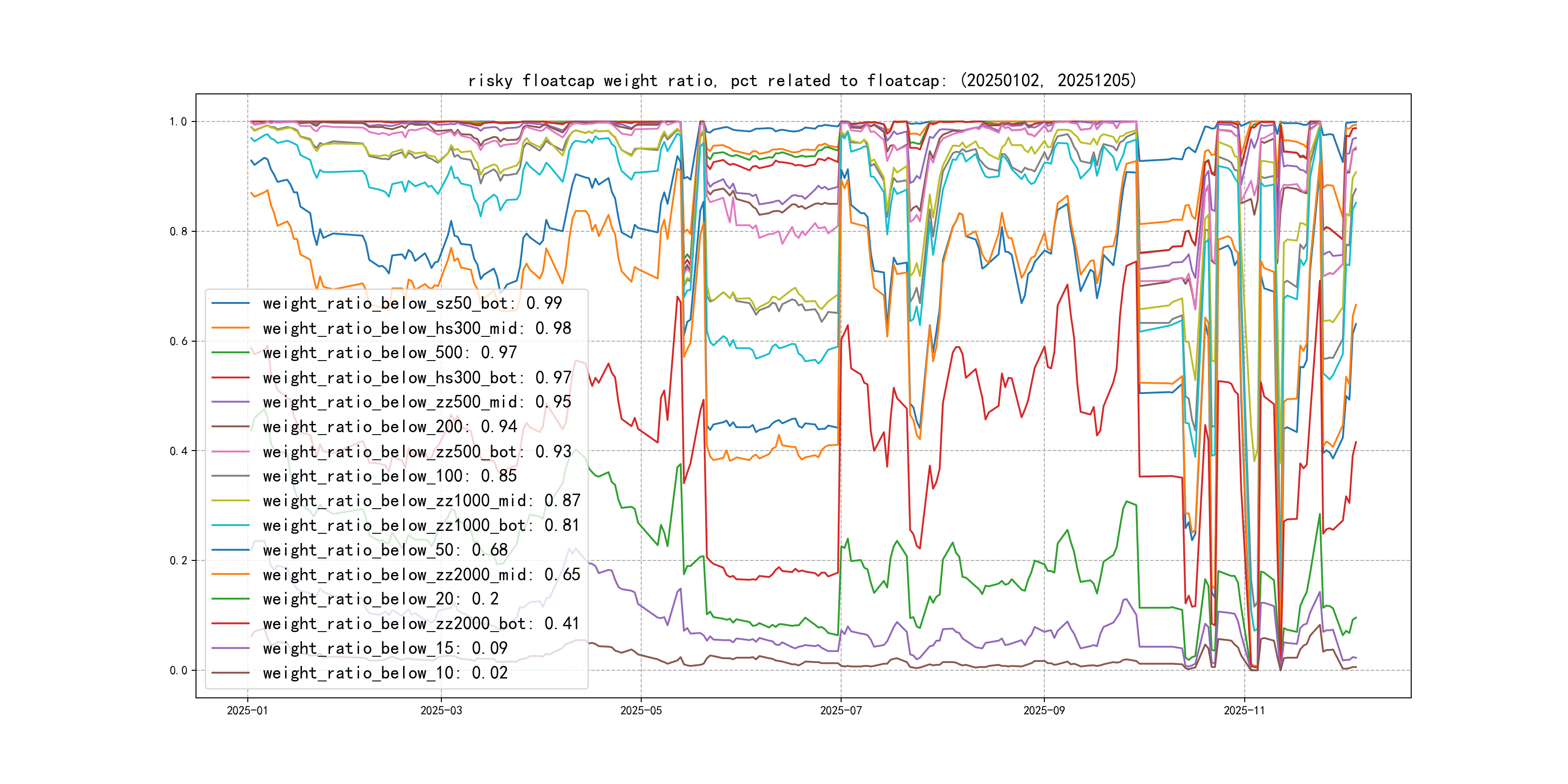This screenshot has height=784, width=1568.
Task: Click the weight_ratio_below_zz2000_bot legend label
Action: [x=421, y=623]
